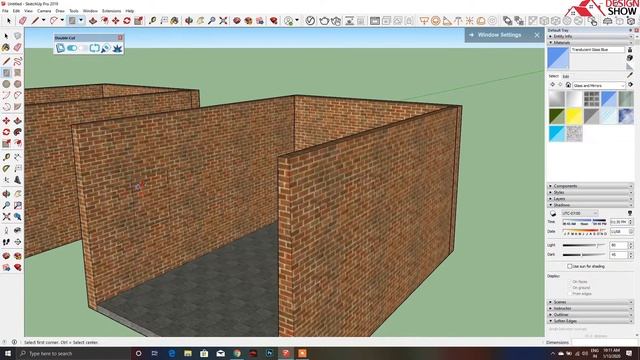Screen dimensions: 640x360
Task: Click the Zoom Extents tool in the top toolbar
Action: (223, 20)
